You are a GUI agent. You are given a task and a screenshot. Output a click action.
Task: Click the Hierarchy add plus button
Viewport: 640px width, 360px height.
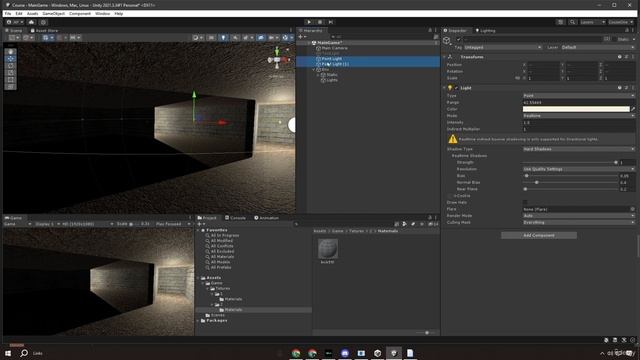(301, 37)
